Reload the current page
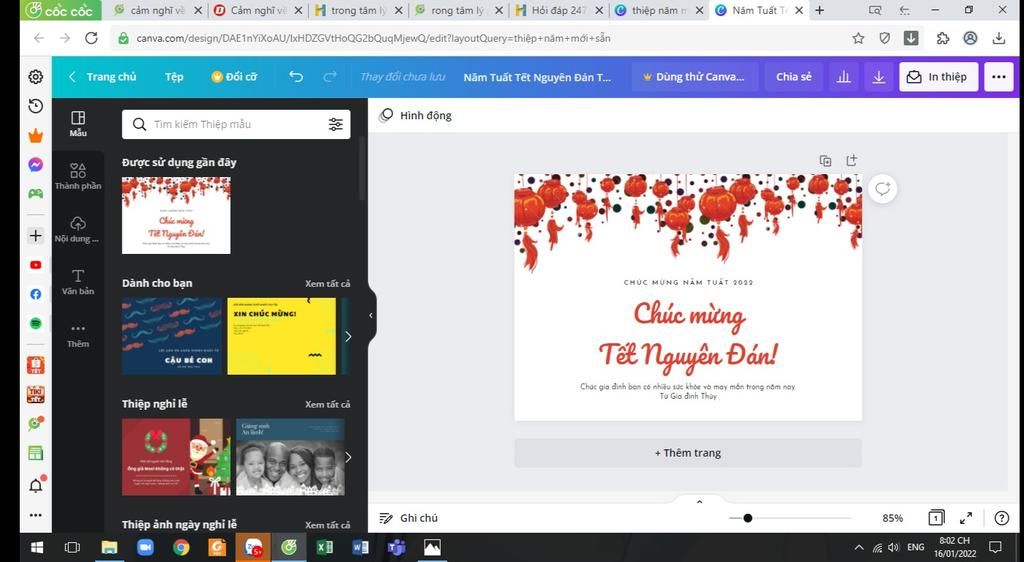 click(x=91, y=39)
